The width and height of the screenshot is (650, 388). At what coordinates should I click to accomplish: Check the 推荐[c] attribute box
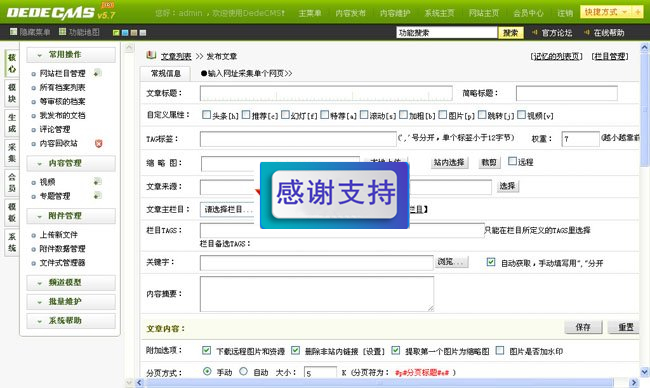(246, 114)
